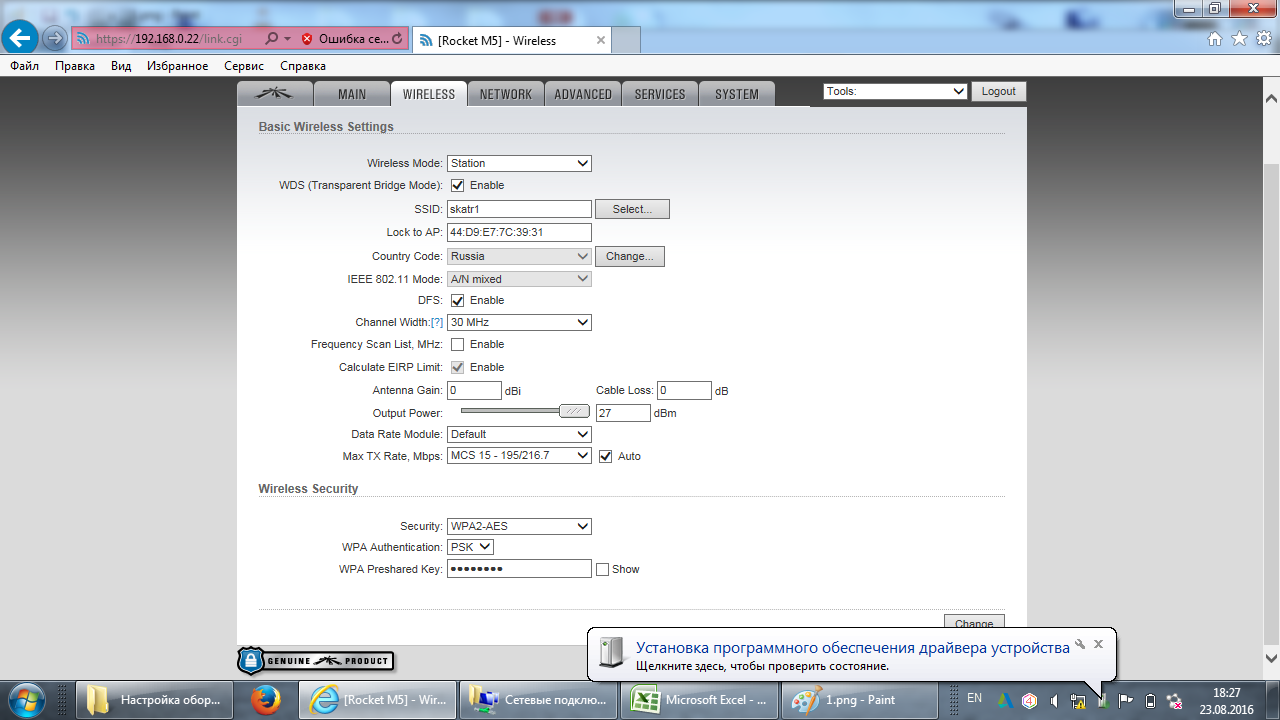
Task: Open the IEEE 802.11 Mode dropdown
Action: click(519, 279)
